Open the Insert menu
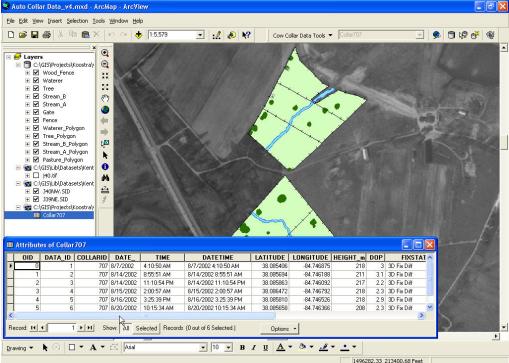The width and height of the screenshot is (509, 363). pos(55,21)
